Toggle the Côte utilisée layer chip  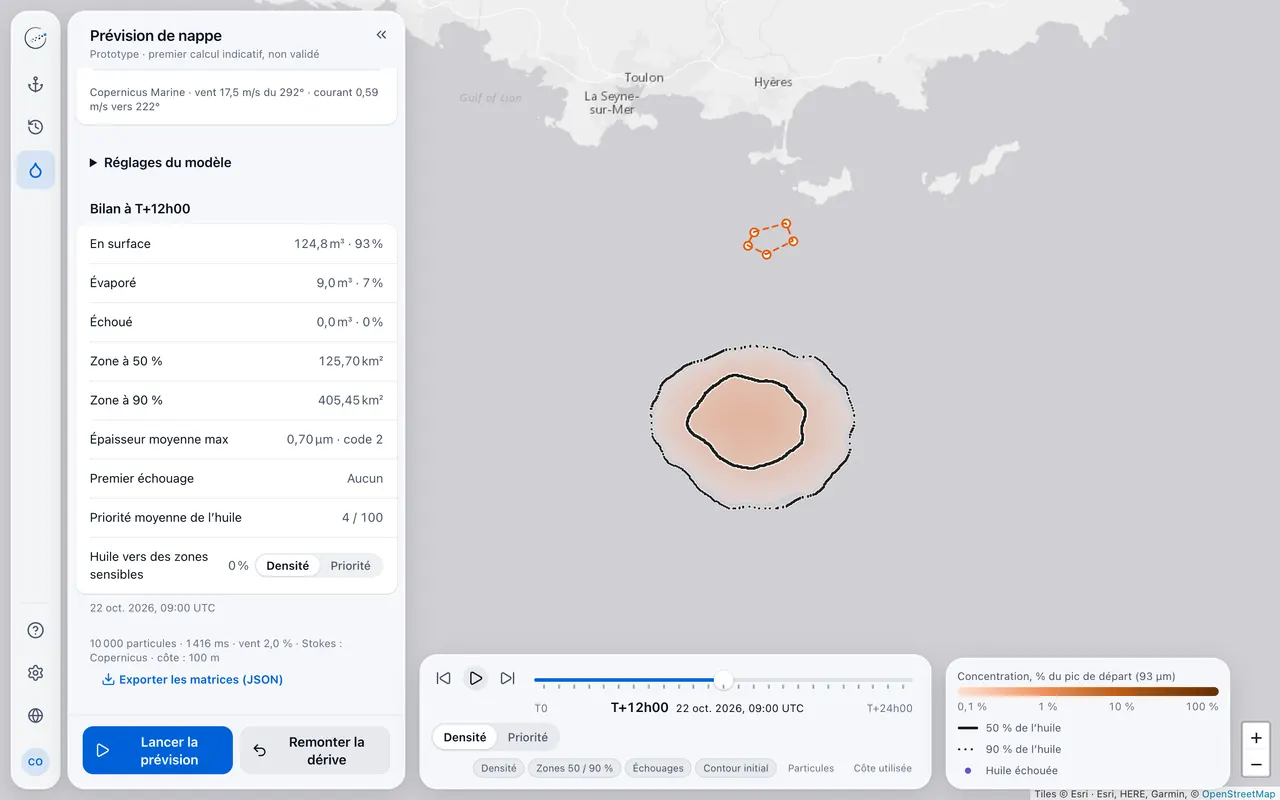883,768
